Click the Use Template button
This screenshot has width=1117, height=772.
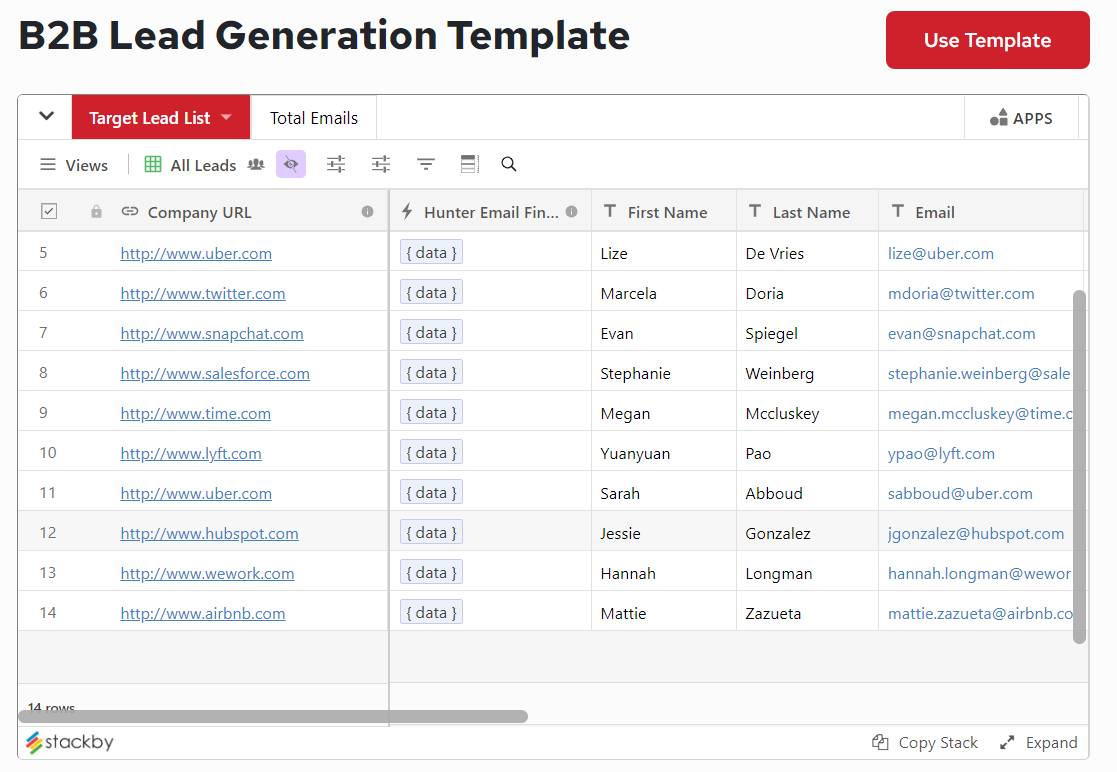coord(987,40)
